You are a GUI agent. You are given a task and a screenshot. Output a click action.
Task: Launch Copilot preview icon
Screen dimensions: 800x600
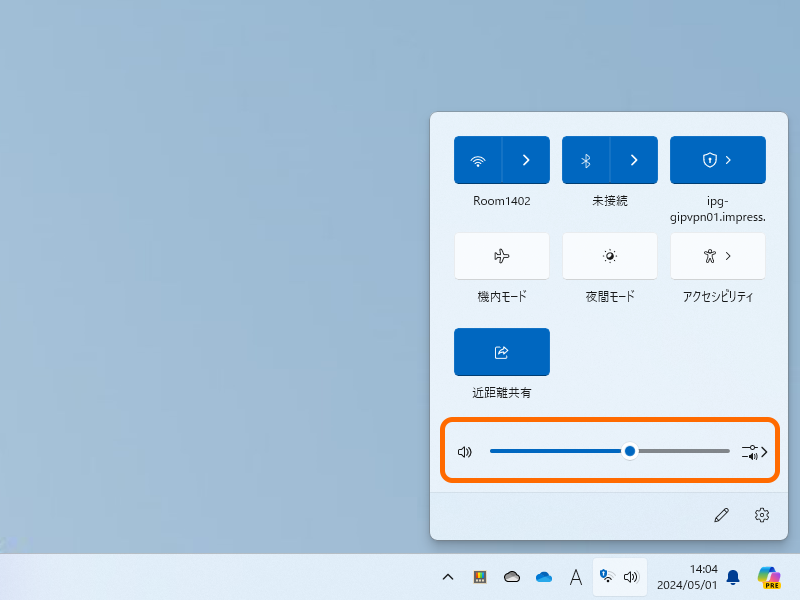pos(769,577)
